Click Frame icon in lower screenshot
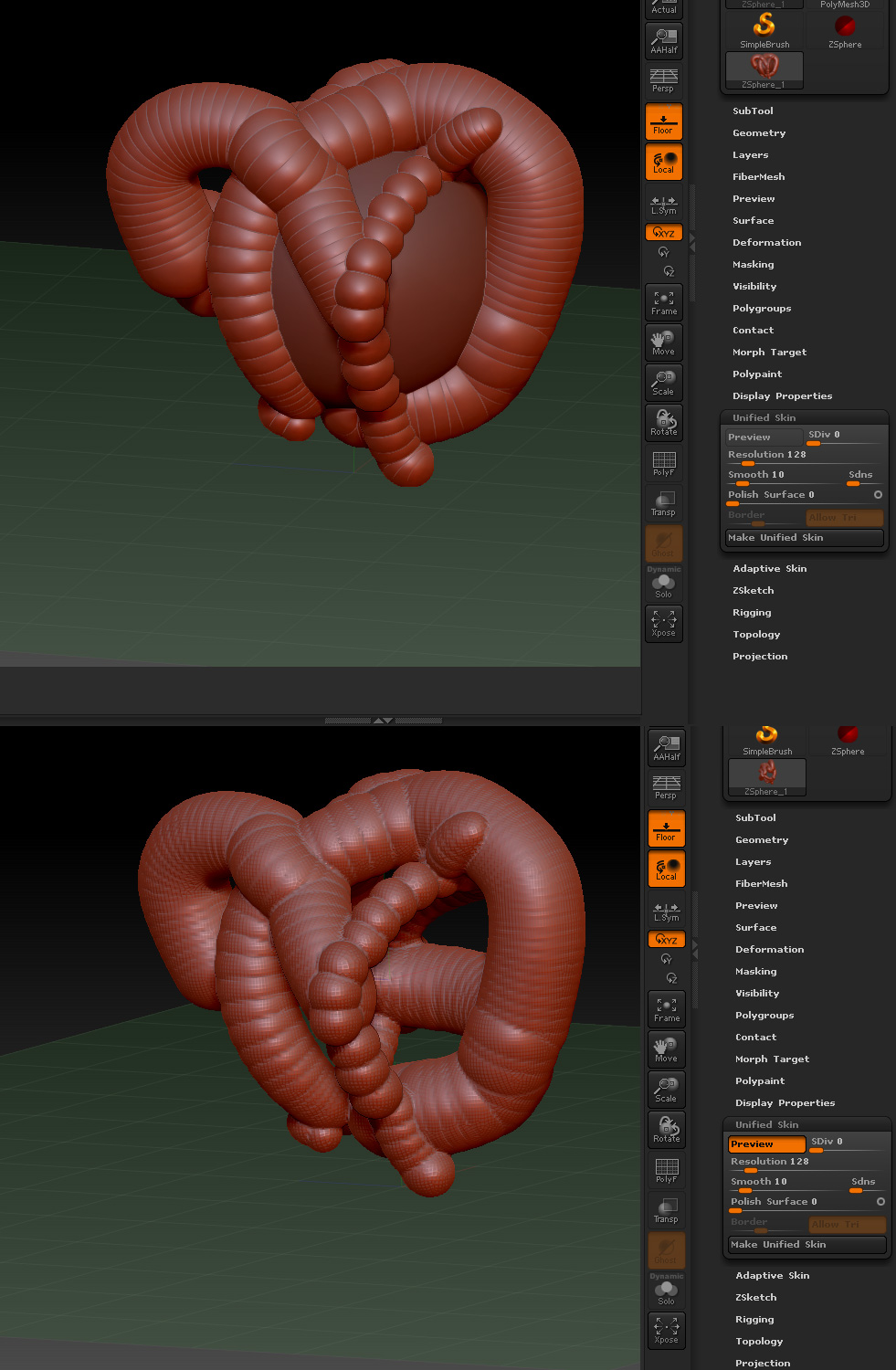Screen dimensions: 896x1370 point(667,1009)
